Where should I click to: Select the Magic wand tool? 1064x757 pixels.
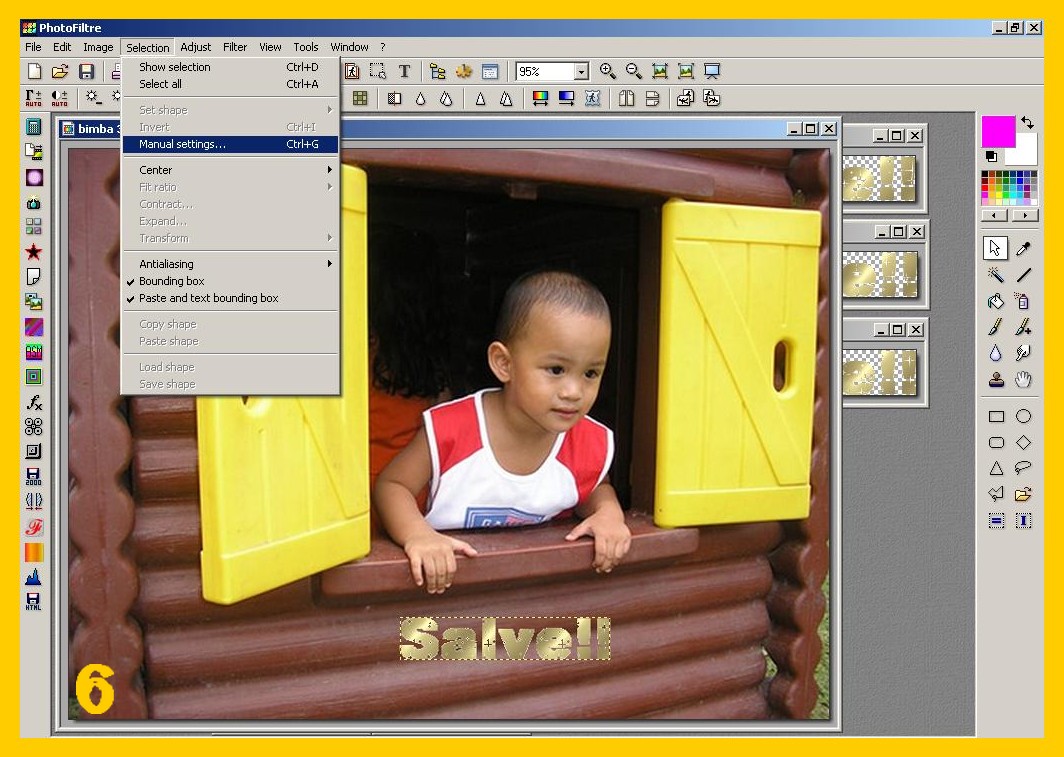(x=996, y=274)
